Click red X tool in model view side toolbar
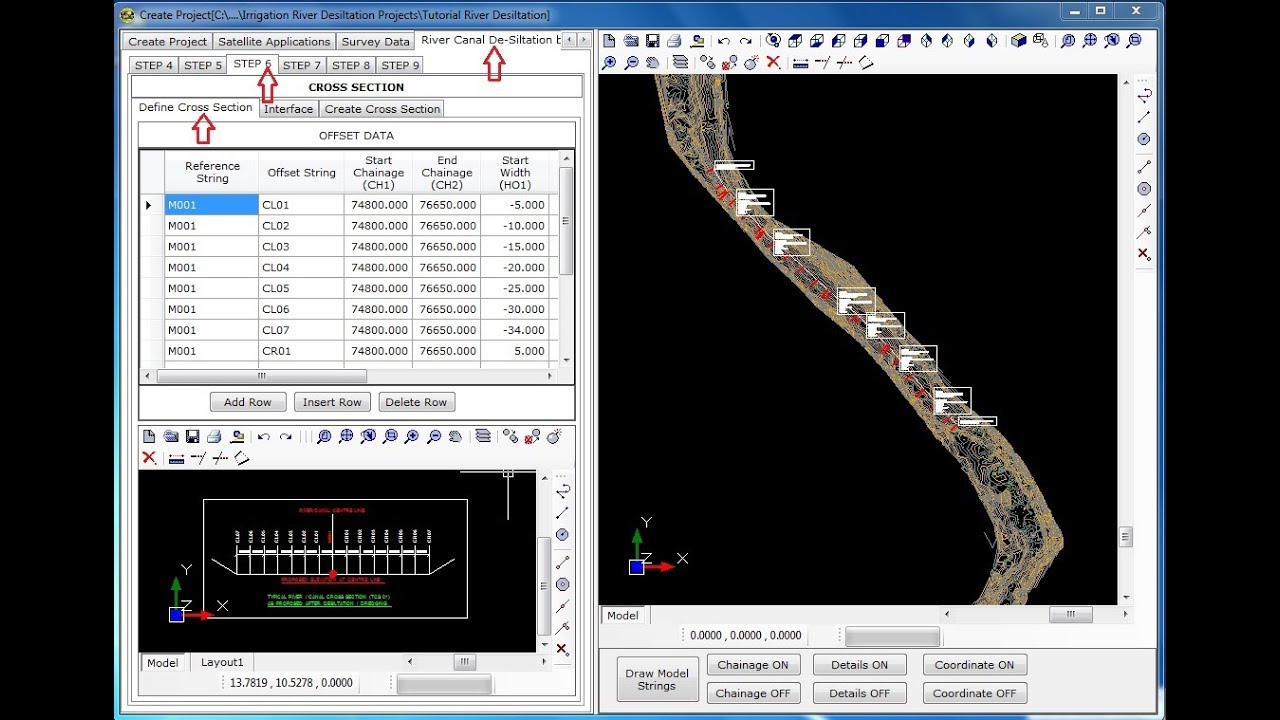 pos(1144,255)
